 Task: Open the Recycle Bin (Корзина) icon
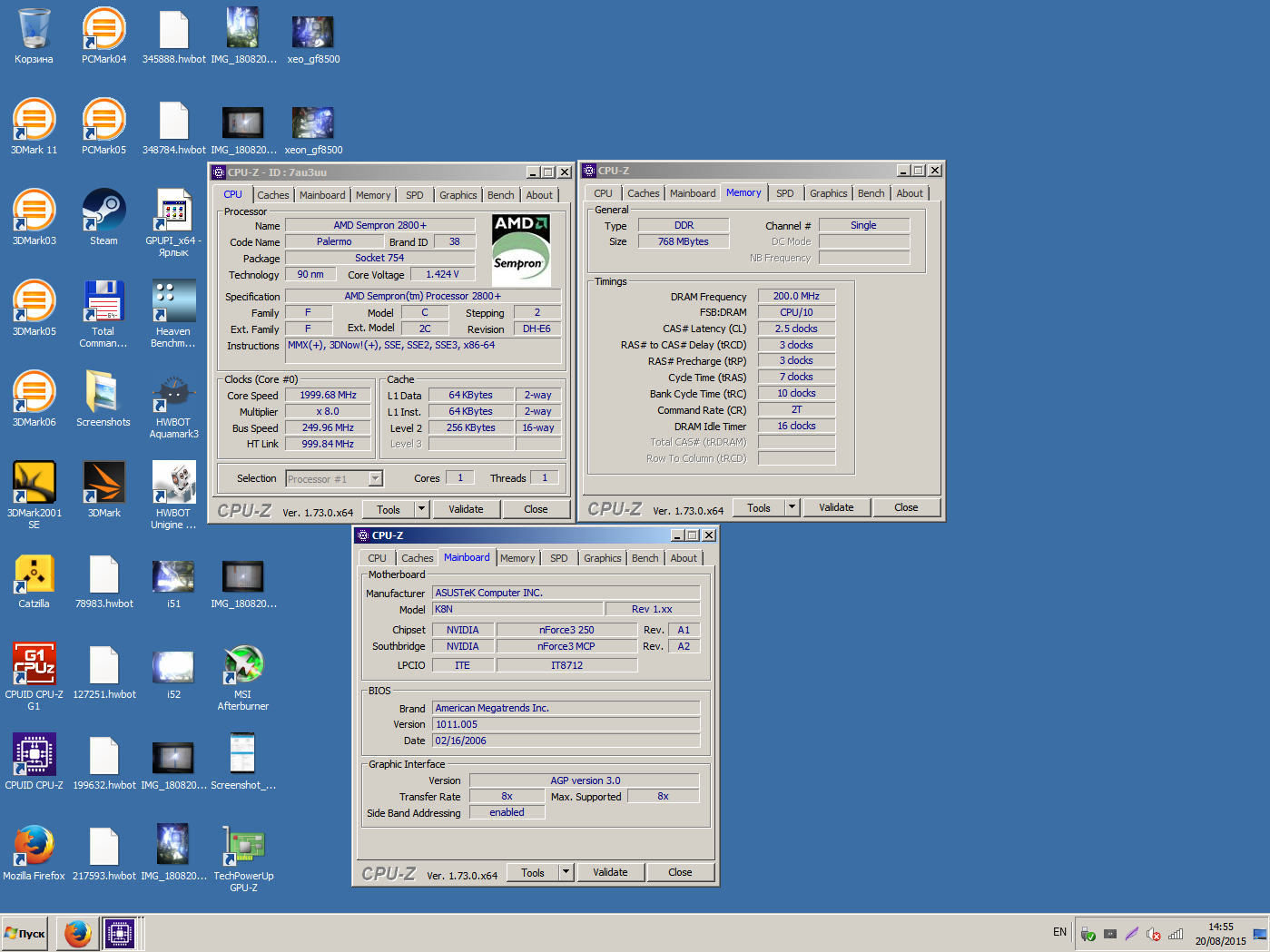pos(34,36)
